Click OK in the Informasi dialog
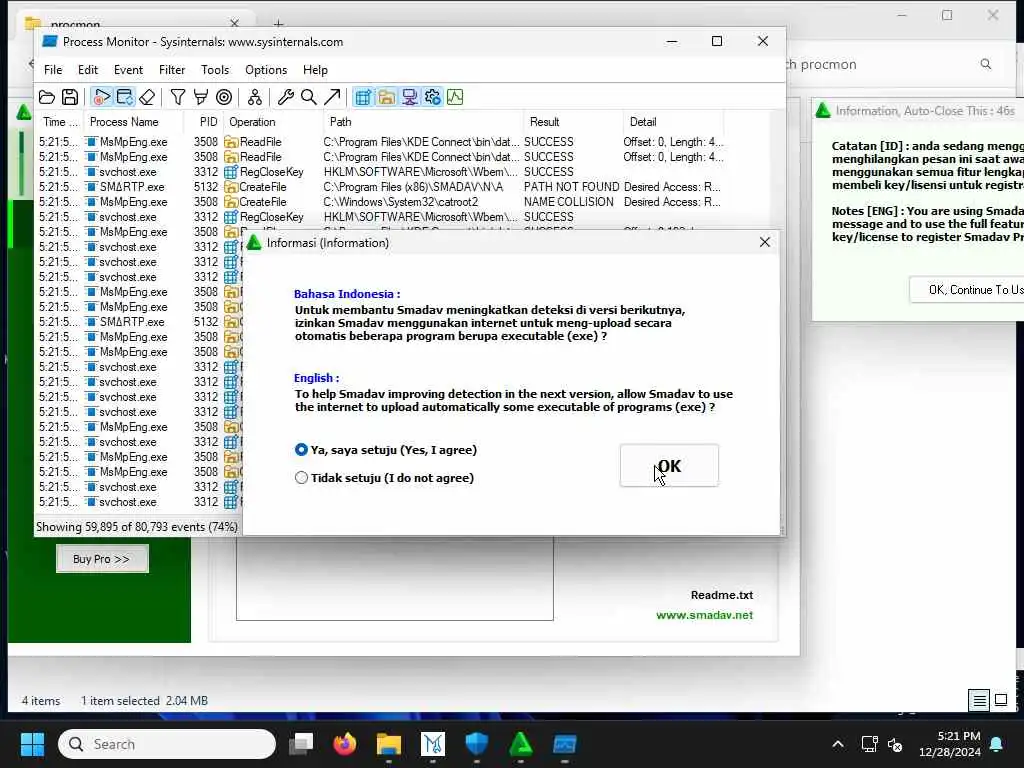Viewport: 1024px width, 768px height. [669, 466]
